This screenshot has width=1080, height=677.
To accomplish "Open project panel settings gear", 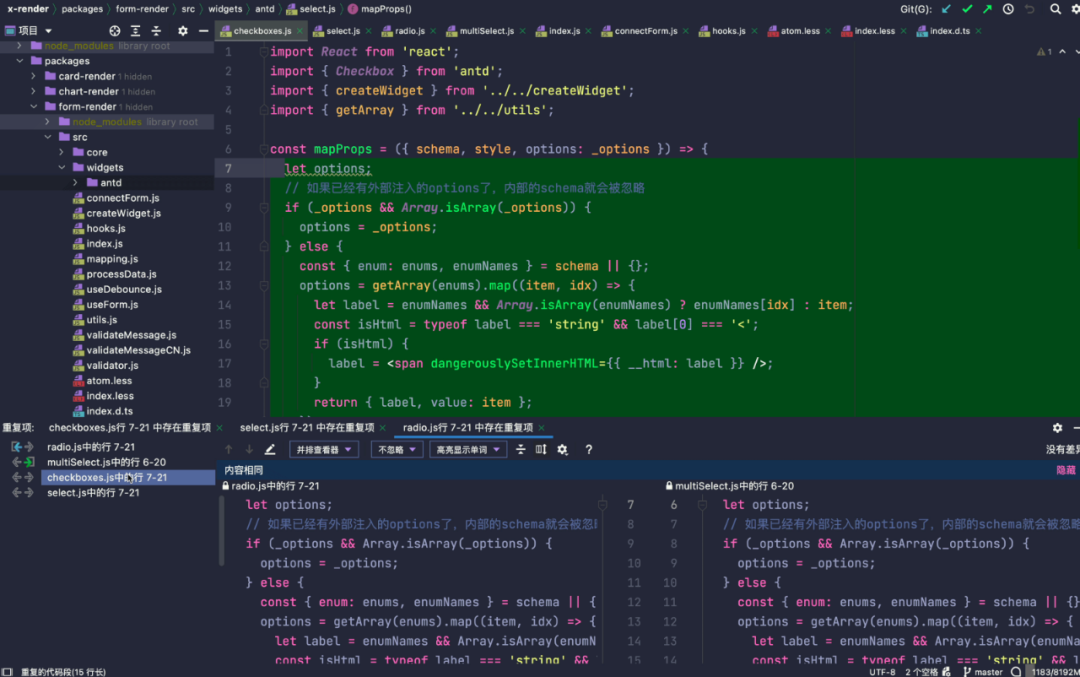I will [183, 30].
